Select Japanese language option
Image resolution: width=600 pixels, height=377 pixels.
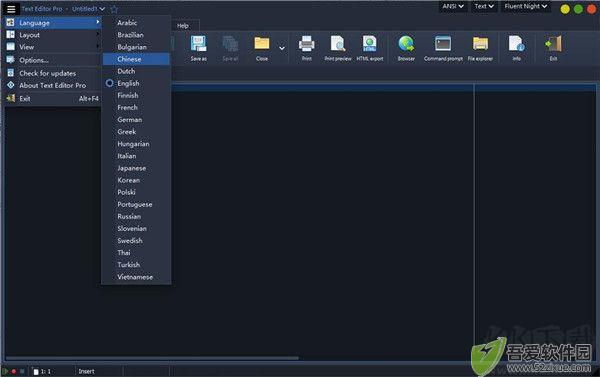(x=136, y=168)
